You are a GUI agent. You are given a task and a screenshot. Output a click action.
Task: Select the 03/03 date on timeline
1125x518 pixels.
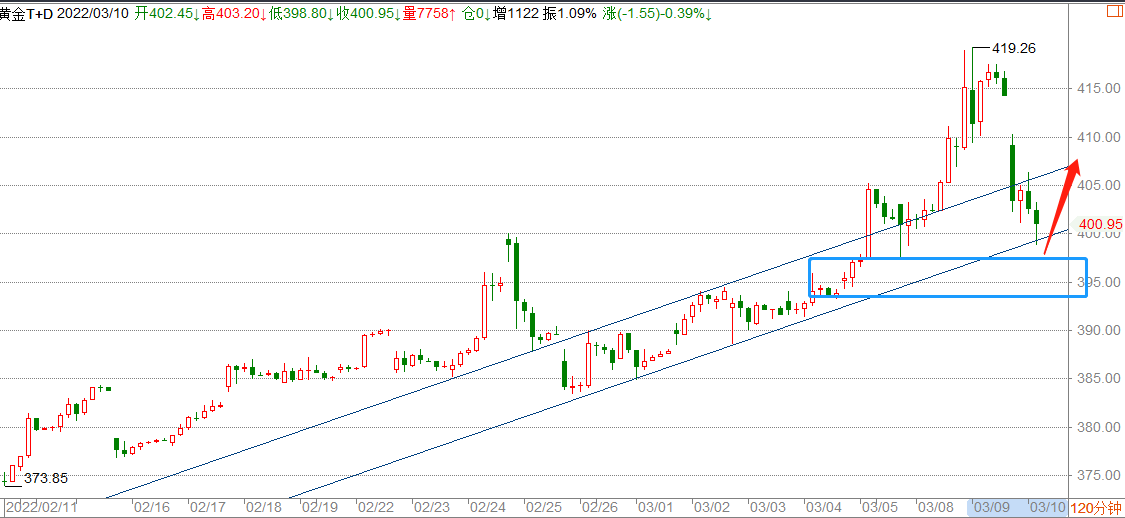767,507
